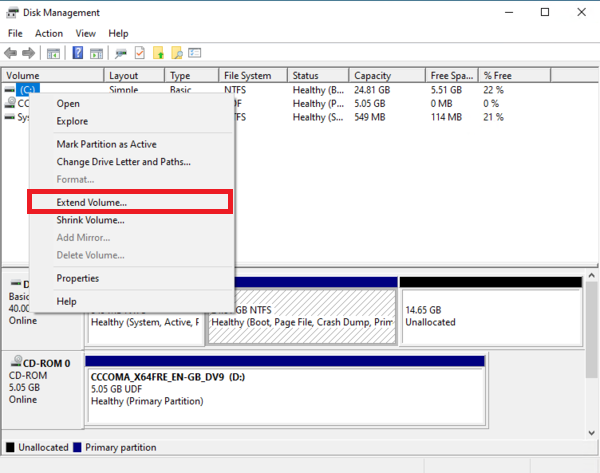Click the folder with green arrow icon

pyautogui.click(x=159, y=52)
